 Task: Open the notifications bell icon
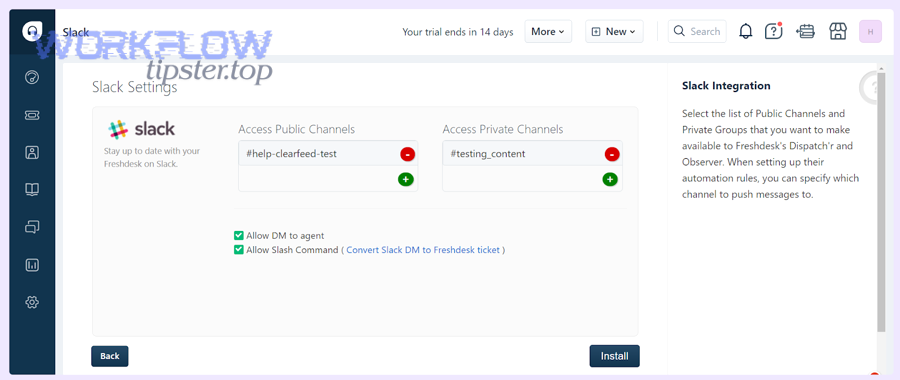[x=746, y=32]
